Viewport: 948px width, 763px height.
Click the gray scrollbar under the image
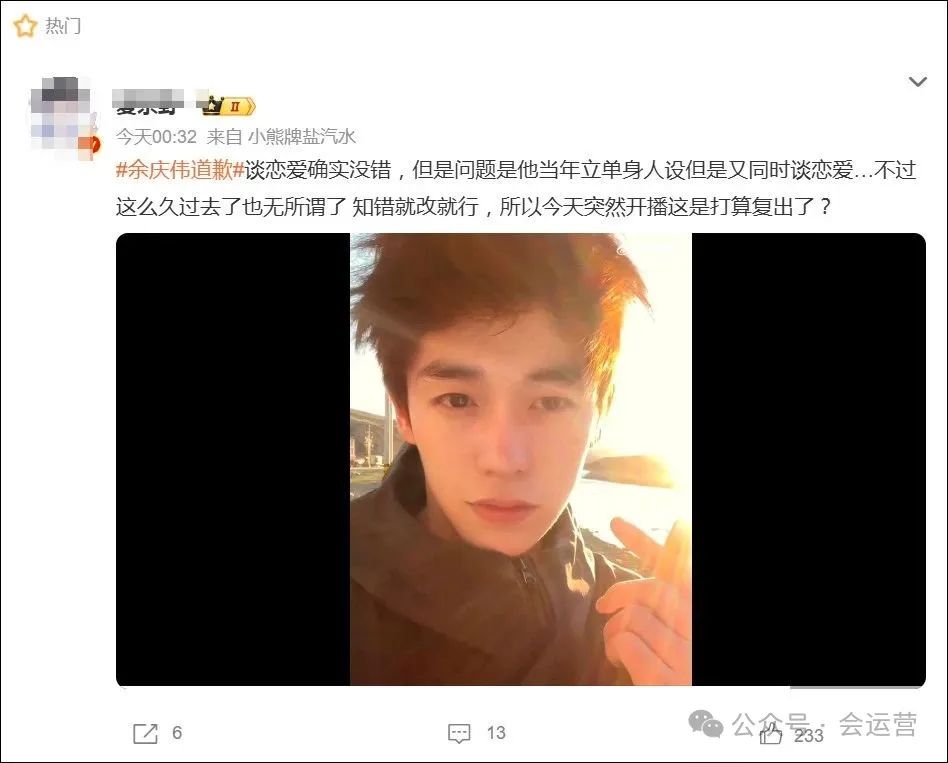coord(857,687)
